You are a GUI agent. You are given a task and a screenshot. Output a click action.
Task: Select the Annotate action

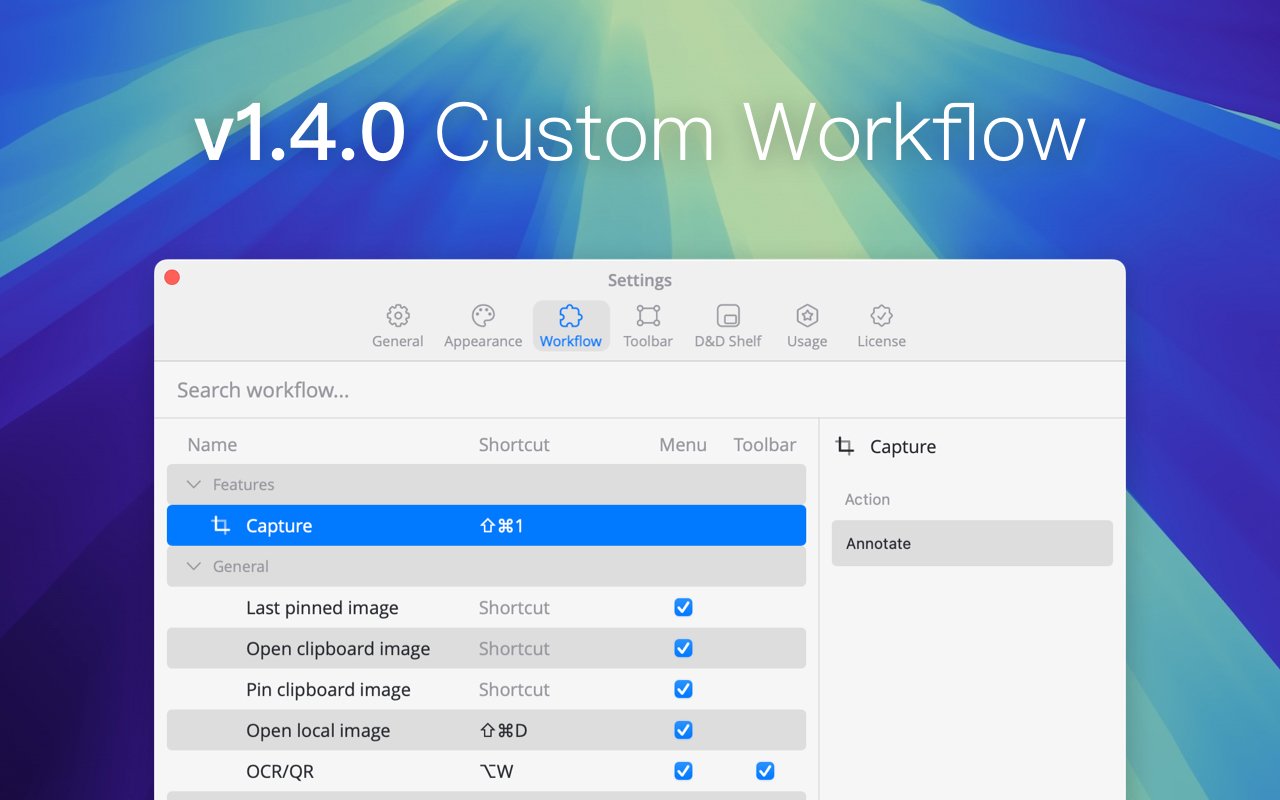point(972,543)
